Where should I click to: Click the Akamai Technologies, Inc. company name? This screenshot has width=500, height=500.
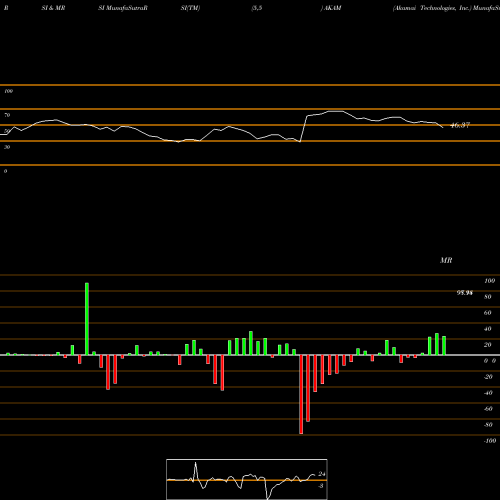pos(432,8)
